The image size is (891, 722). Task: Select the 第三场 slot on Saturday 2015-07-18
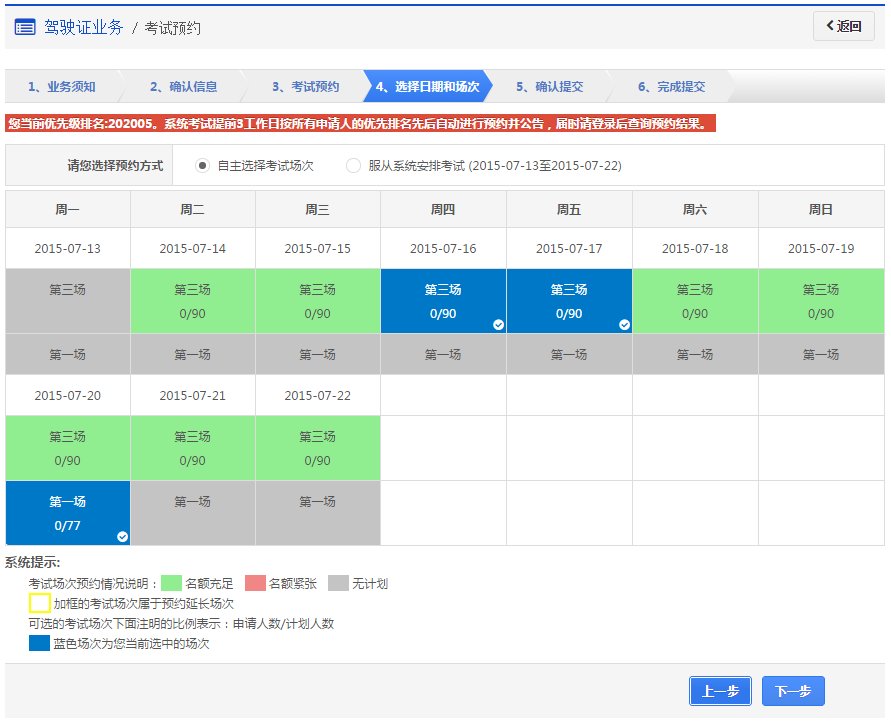(x=695, y=299)
